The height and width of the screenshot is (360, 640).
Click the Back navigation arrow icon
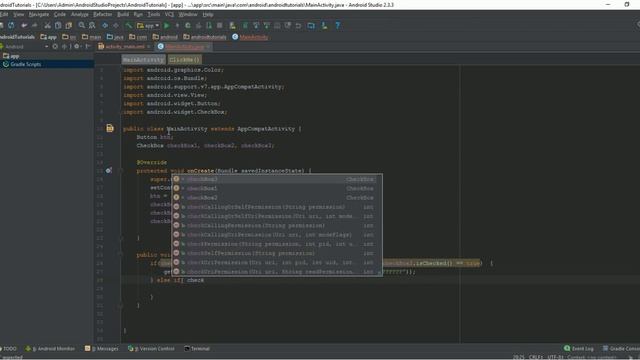point(105,25)
